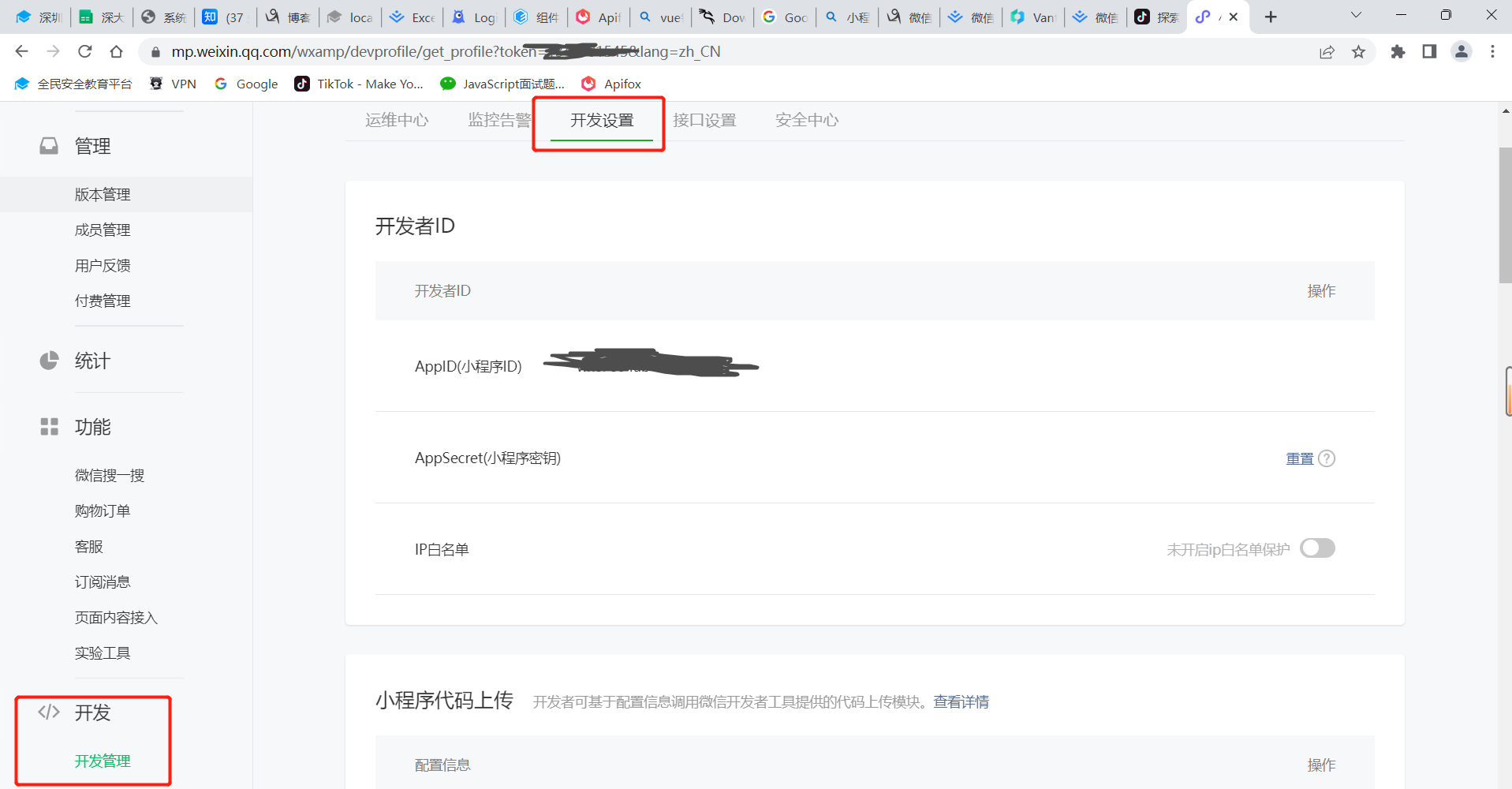
Task: Open 微信搜一搜 in the sidebar
Action: 110,476
